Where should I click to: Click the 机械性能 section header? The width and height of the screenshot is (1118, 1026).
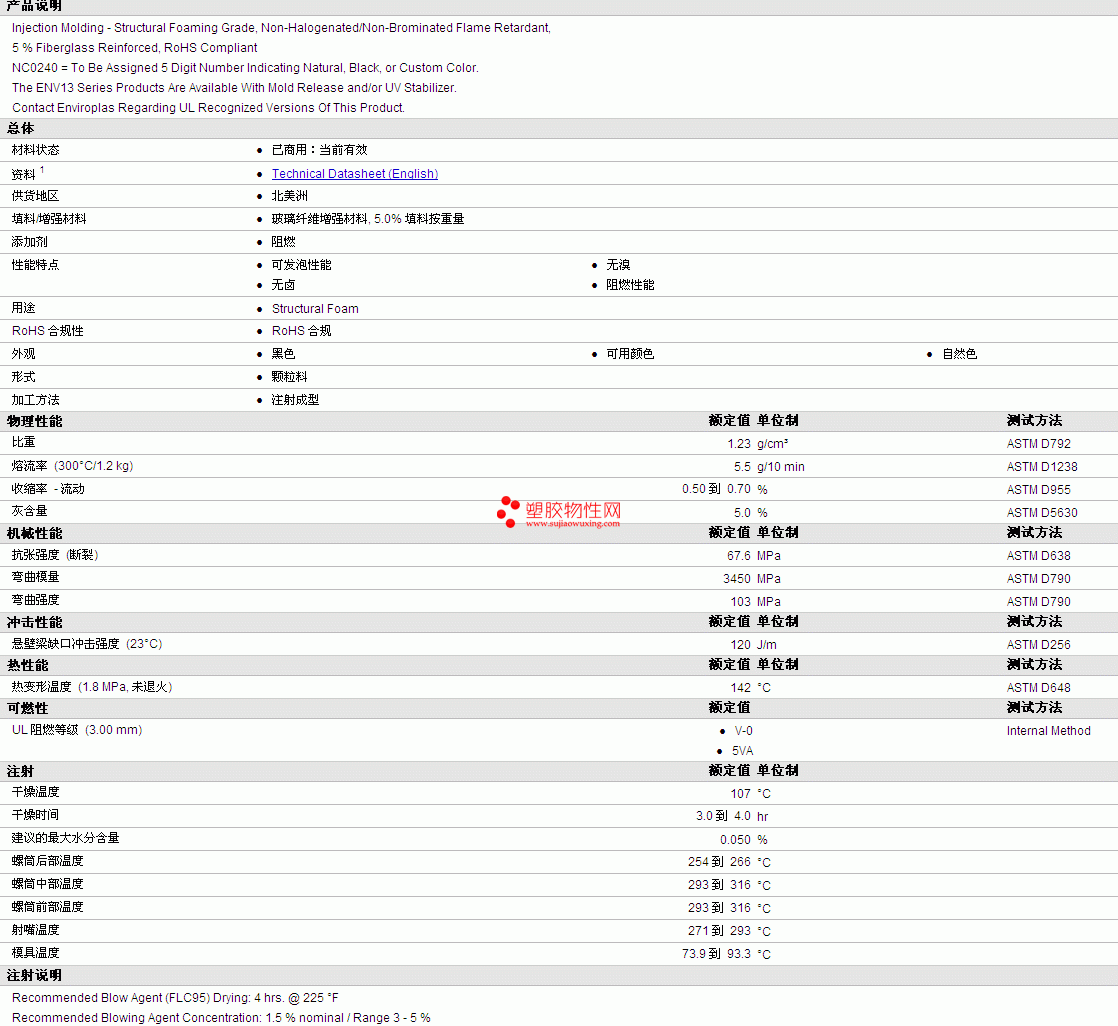[34, 533]
